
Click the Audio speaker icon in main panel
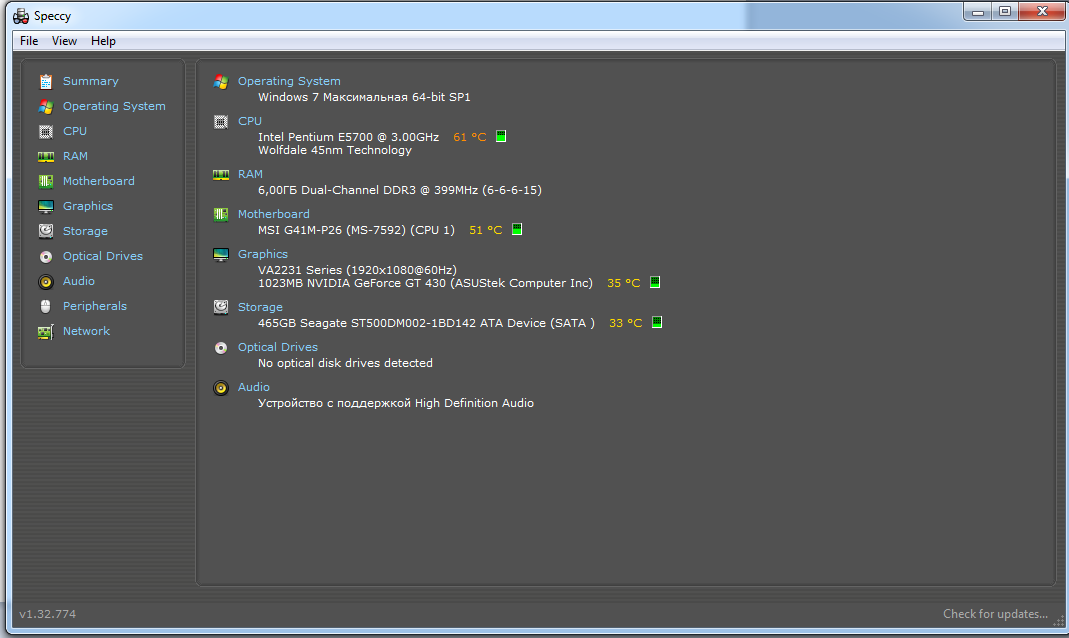(221, 388)
